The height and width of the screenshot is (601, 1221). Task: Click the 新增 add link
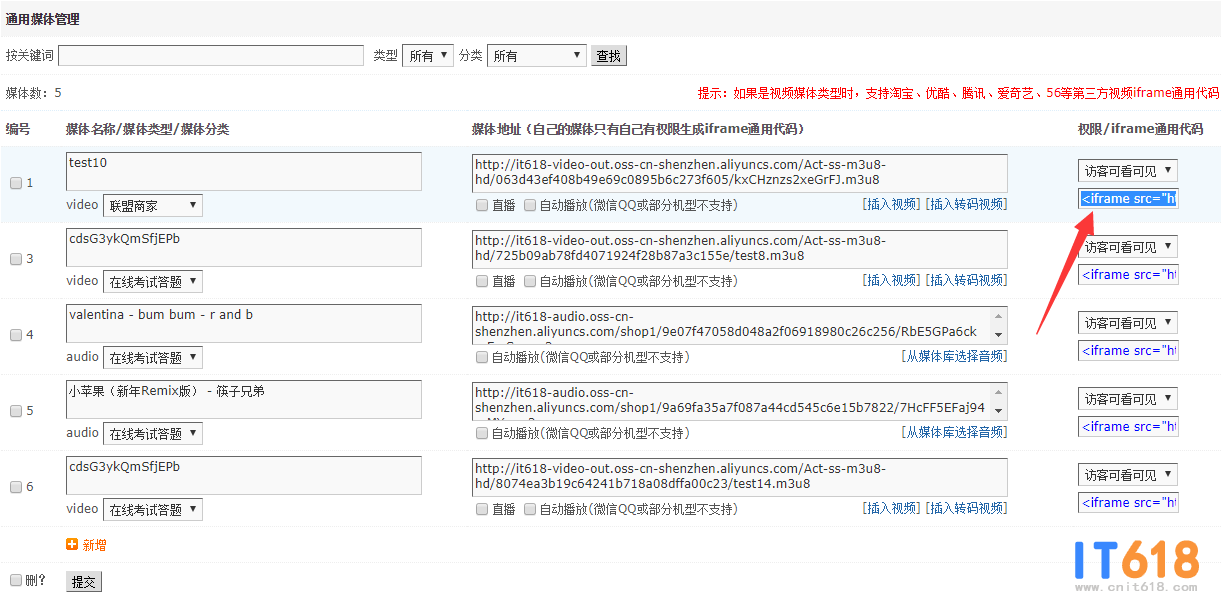point(94,545)
